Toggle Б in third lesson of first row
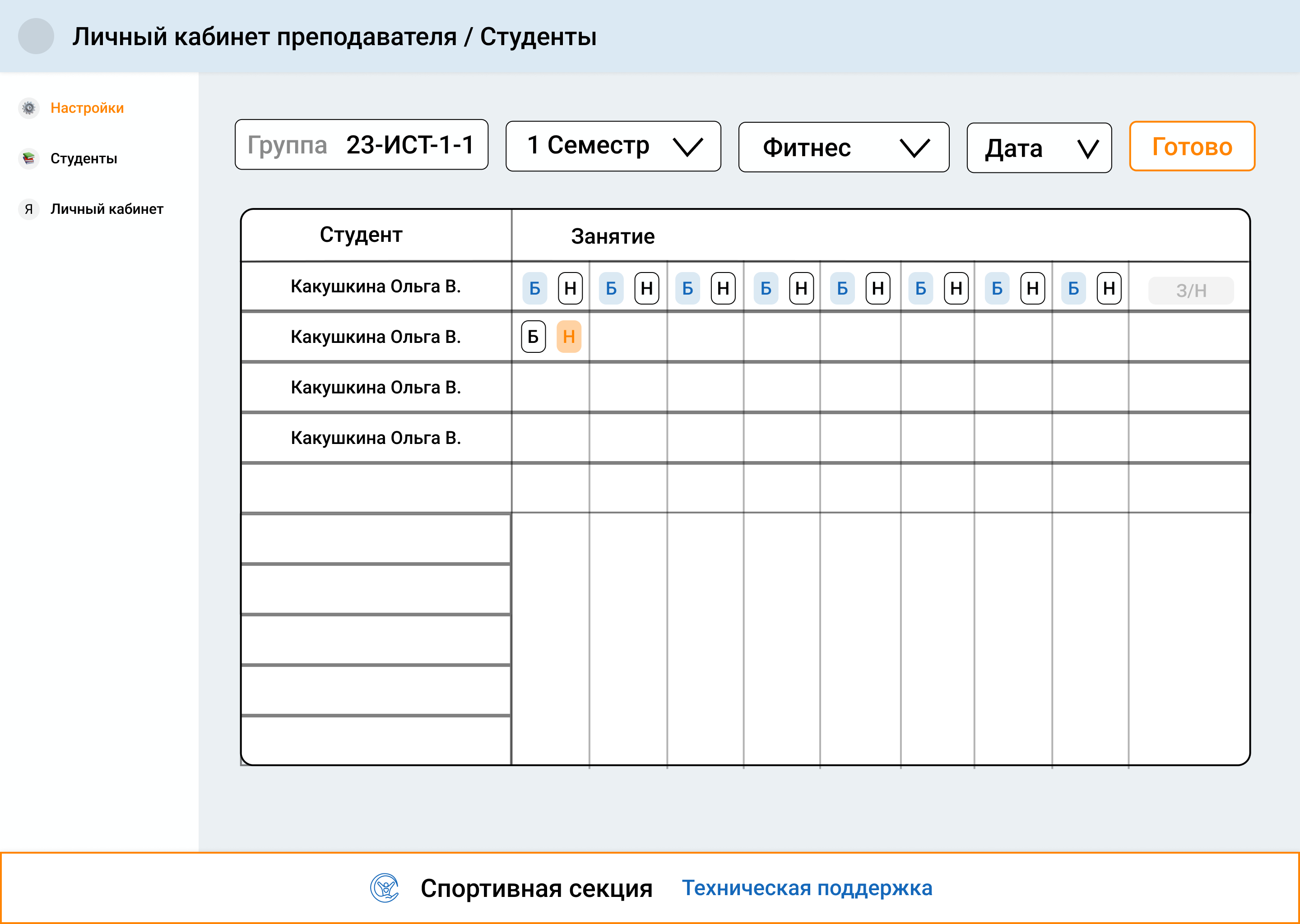Image resolution: width=1300 pixels, height=924 pixels. [687, 288]
